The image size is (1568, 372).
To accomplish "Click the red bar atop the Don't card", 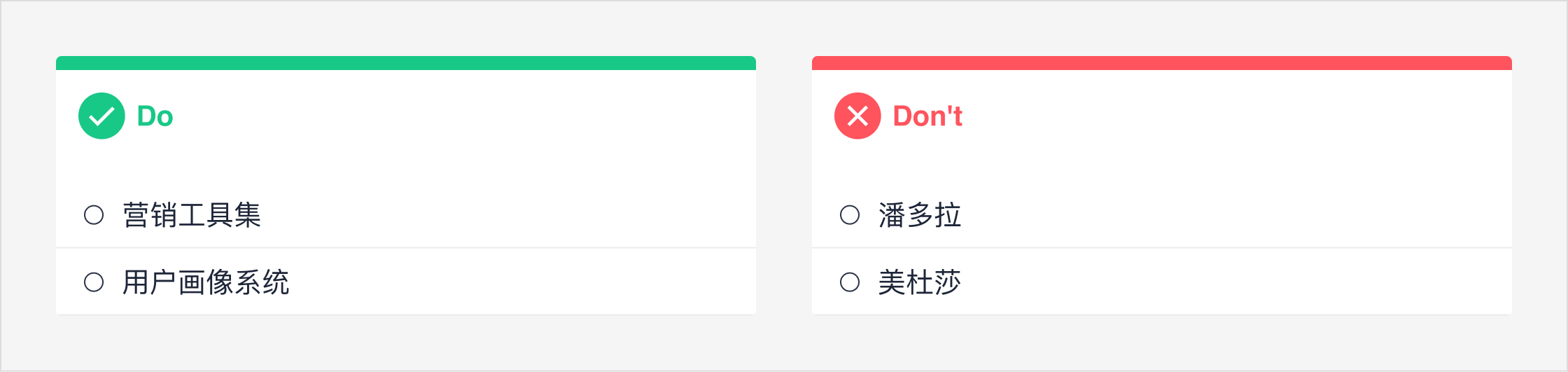I will click(1162, 63).
